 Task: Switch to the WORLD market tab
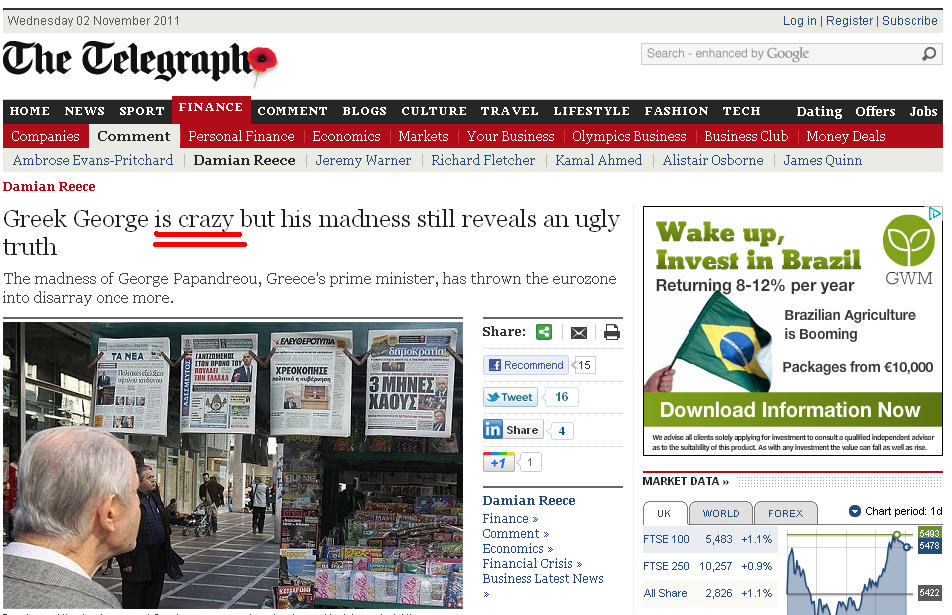(x=721, y=513)
